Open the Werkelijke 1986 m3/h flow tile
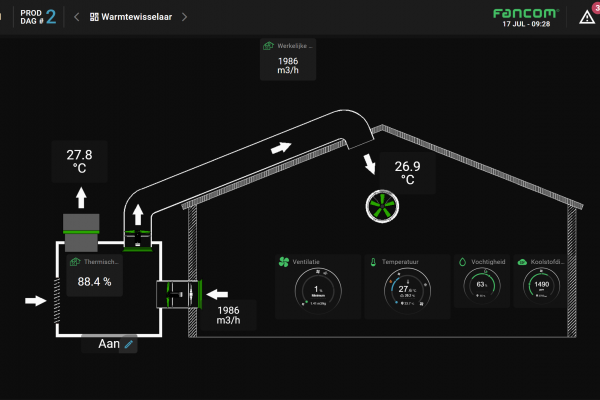This screenshot has height=400, width=600. (x=287, y=60)
